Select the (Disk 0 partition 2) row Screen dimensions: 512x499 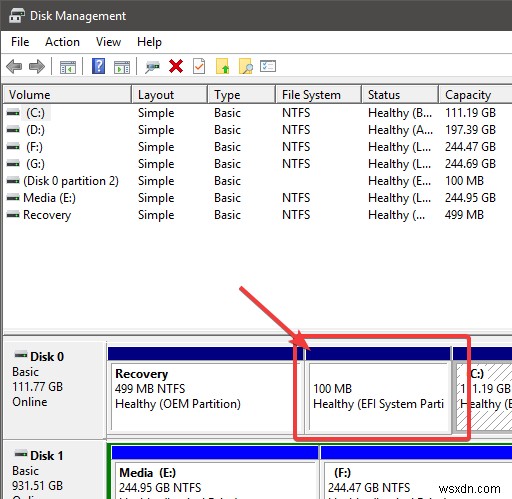point(257,181)
